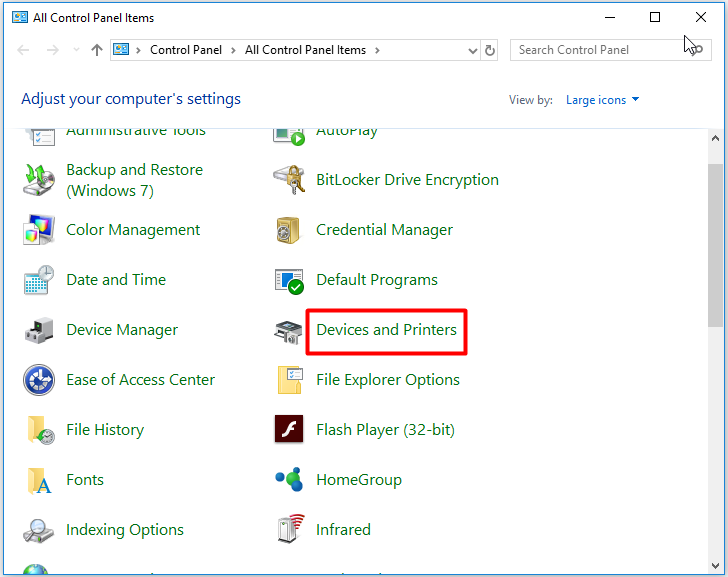Open Color Management link

133,230
